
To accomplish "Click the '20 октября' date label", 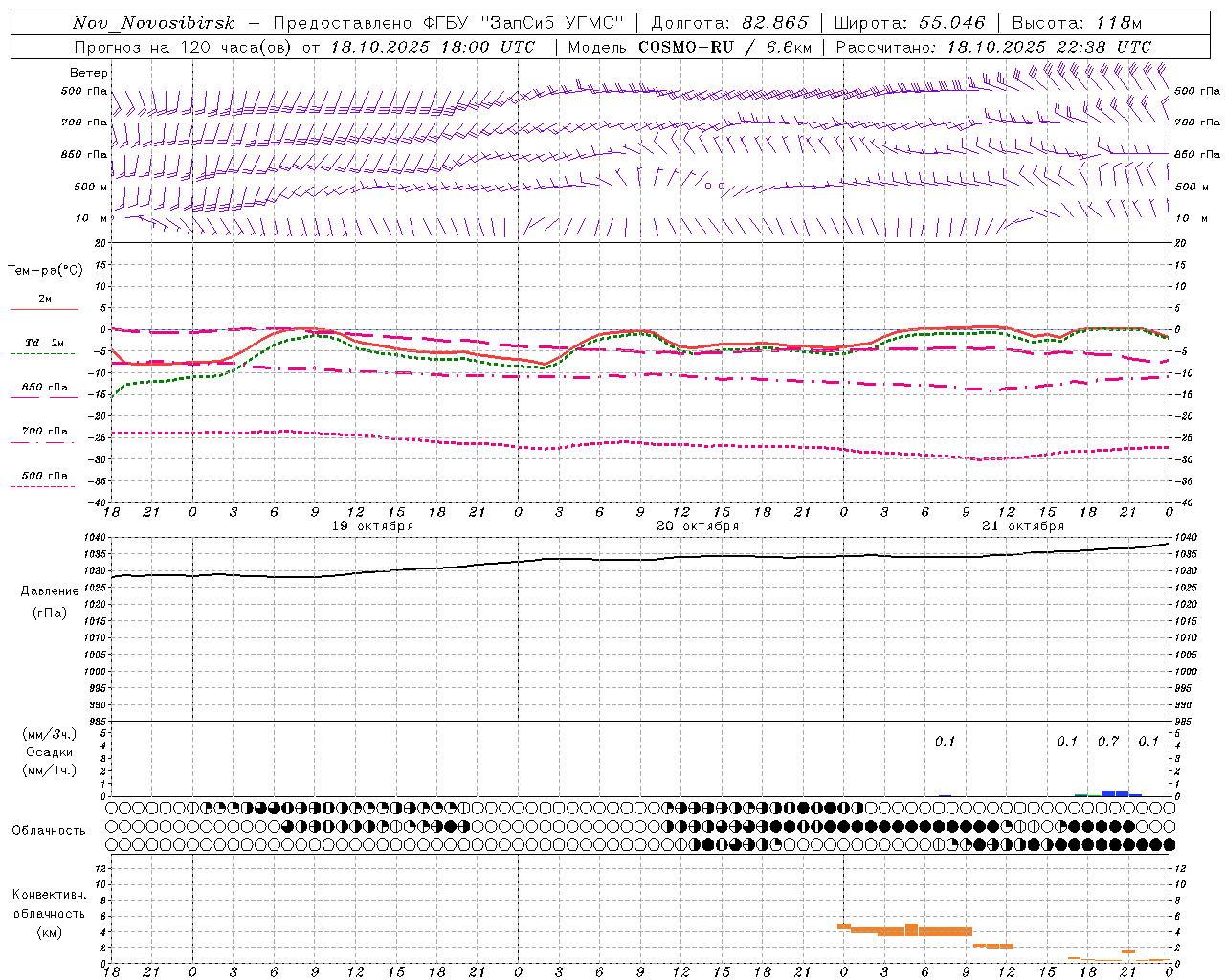I will (x=698, y=526).
